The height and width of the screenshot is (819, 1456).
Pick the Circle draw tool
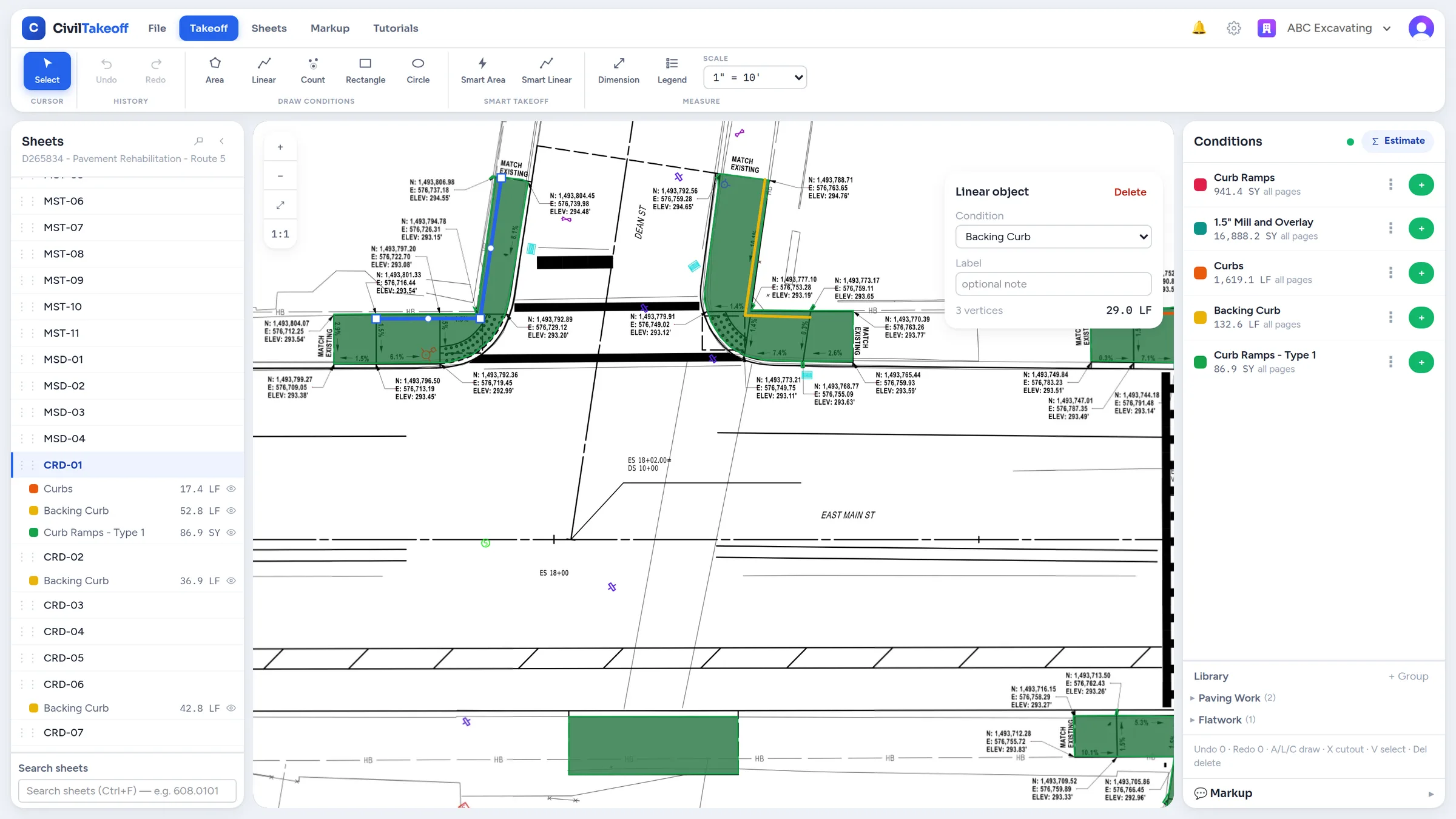tap(418, 71)
